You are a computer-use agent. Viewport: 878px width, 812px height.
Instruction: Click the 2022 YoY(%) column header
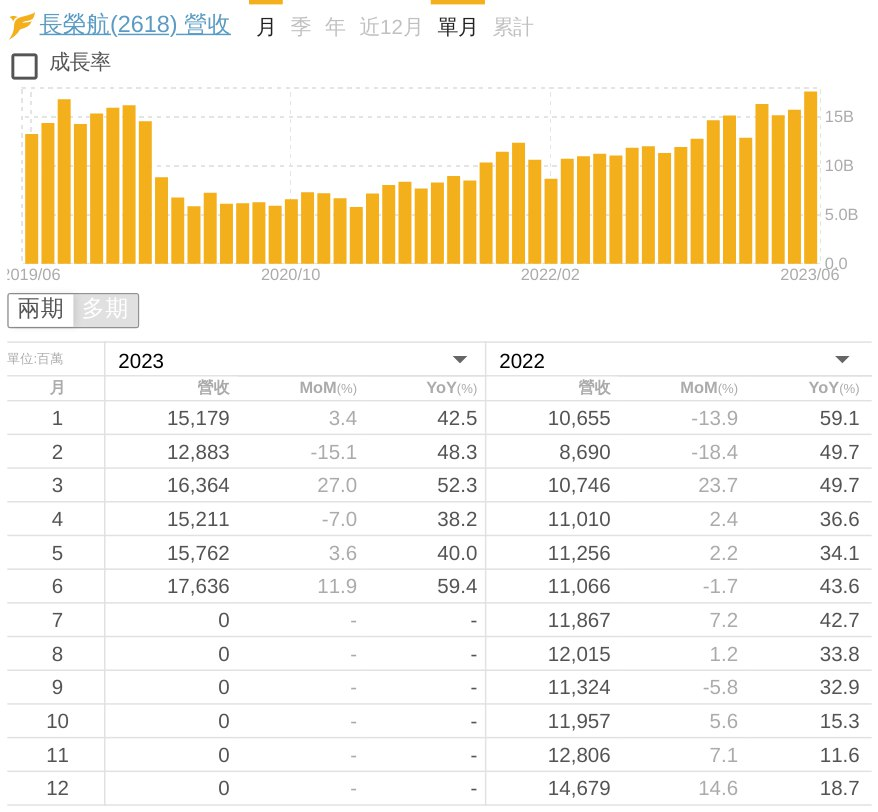pyautogui.click(x=833, y=388)
